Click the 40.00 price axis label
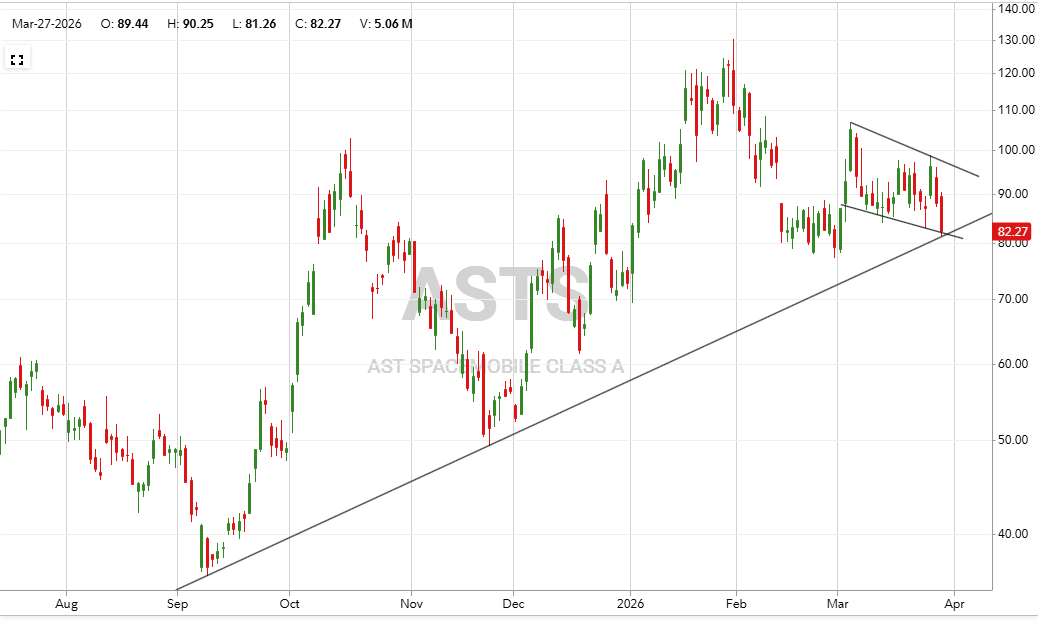Screen dimensions: 1040x624 point(1013,534)
